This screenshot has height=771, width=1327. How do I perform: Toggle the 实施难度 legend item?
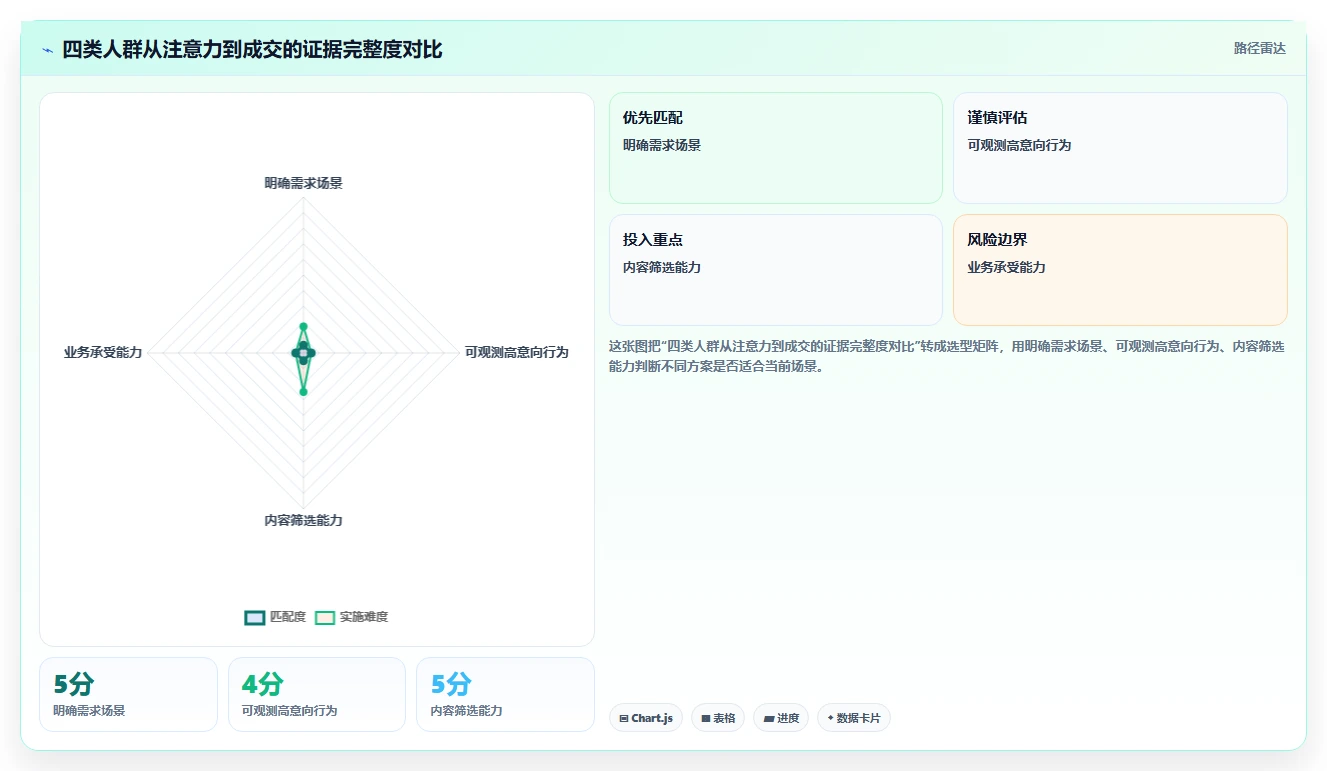[351, 617]
